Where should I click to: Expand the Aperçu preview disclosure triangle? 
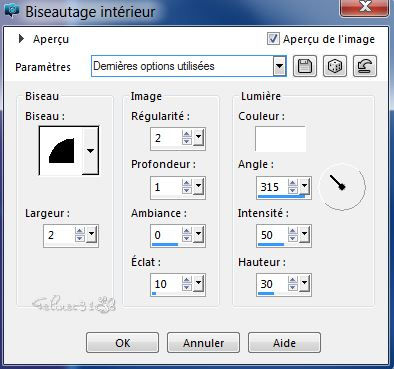click(x=21, y=39)
